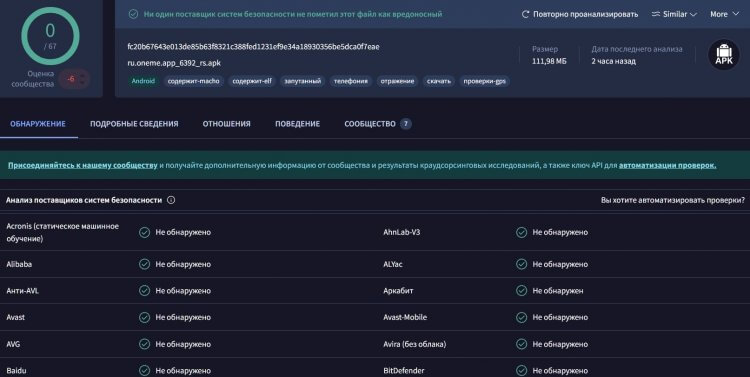Open the Similar dropdown
The height and width of the screenshot is (377, 750).
click(x=674, y=14)
